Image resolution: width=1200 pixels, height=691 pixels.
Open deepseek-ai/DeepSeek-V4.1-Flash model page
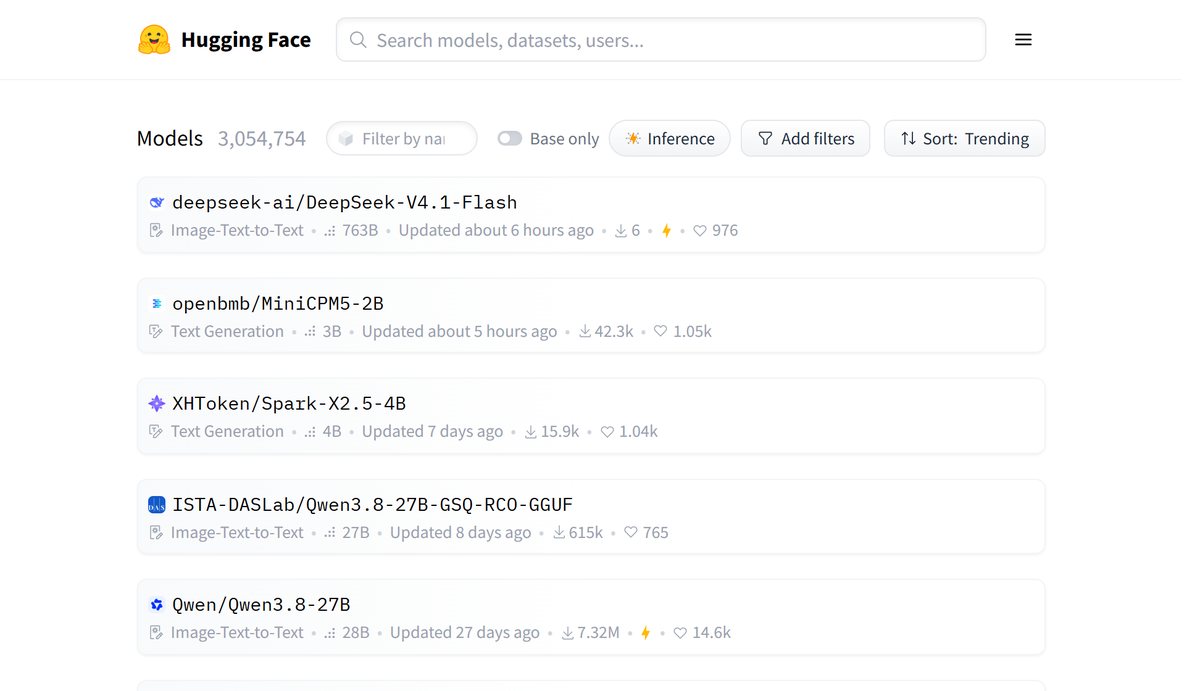pos(344,203)
